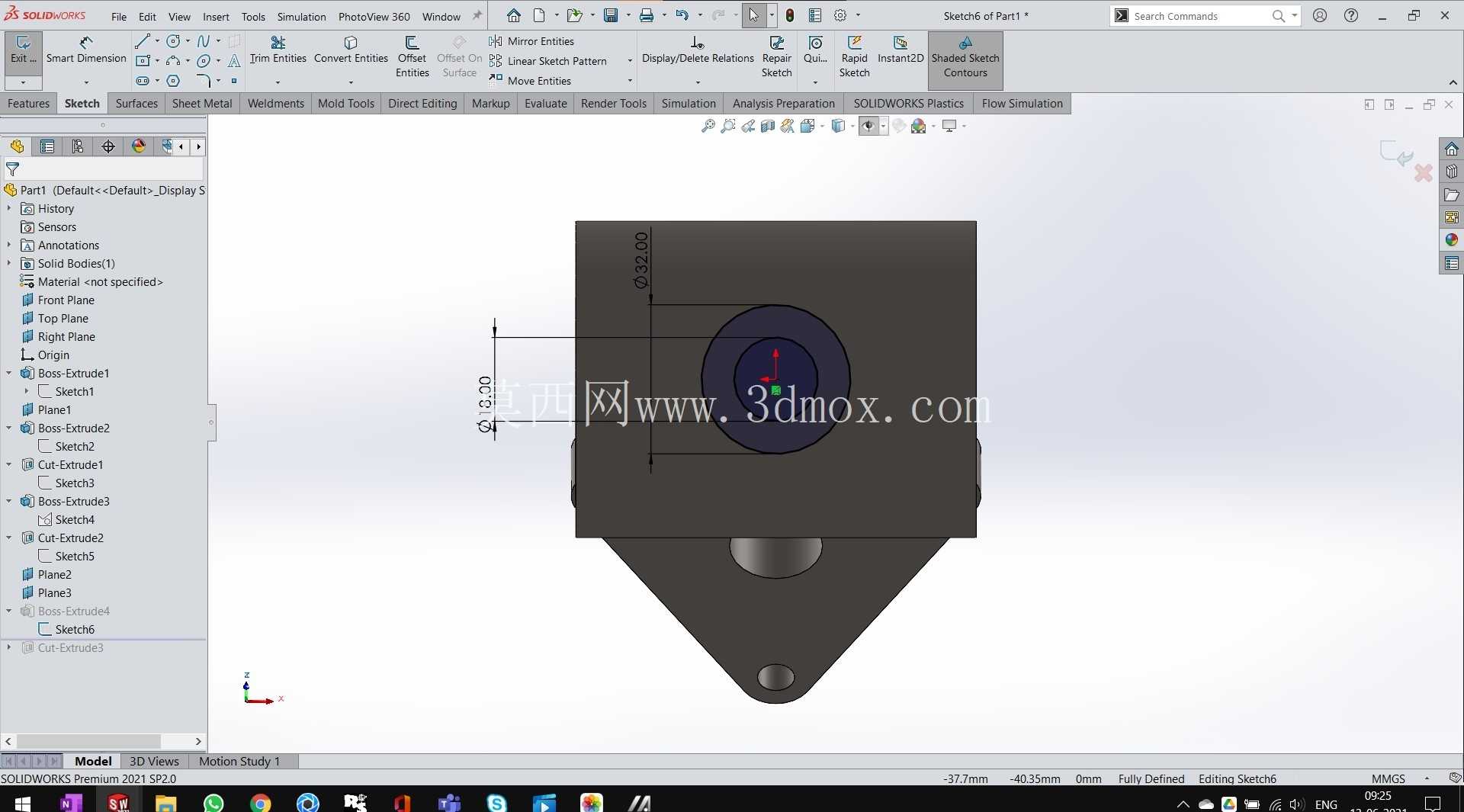This screenshot has height=812, width=1464.
Task: Click Move Entities button
Action: pos(531,81)
